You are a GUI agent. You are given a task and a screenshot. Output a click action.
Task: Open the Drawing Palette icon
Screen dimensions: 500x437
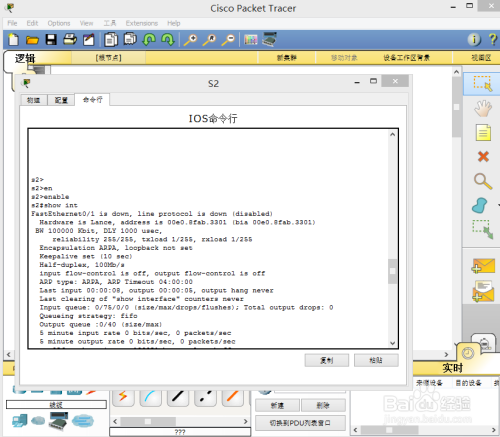[251, 40]
